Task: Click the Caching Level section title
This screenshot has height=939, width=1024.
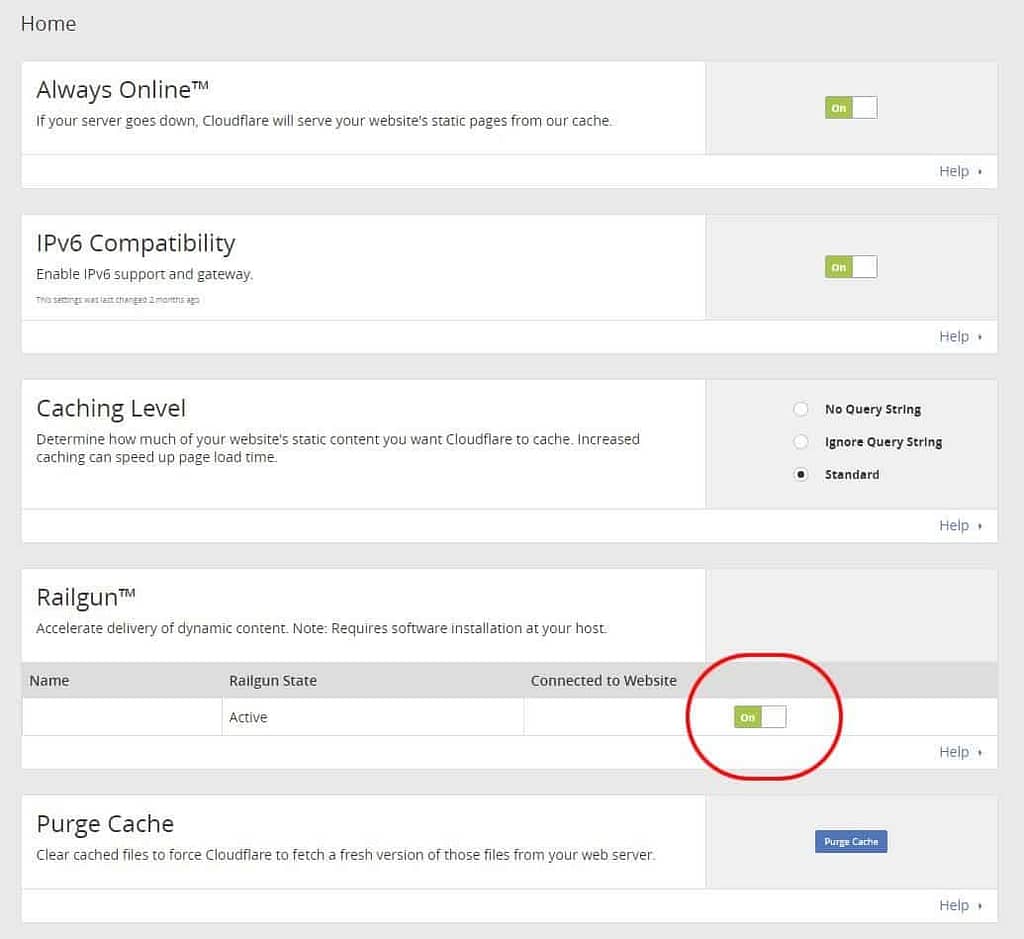Action: [111, 409]
